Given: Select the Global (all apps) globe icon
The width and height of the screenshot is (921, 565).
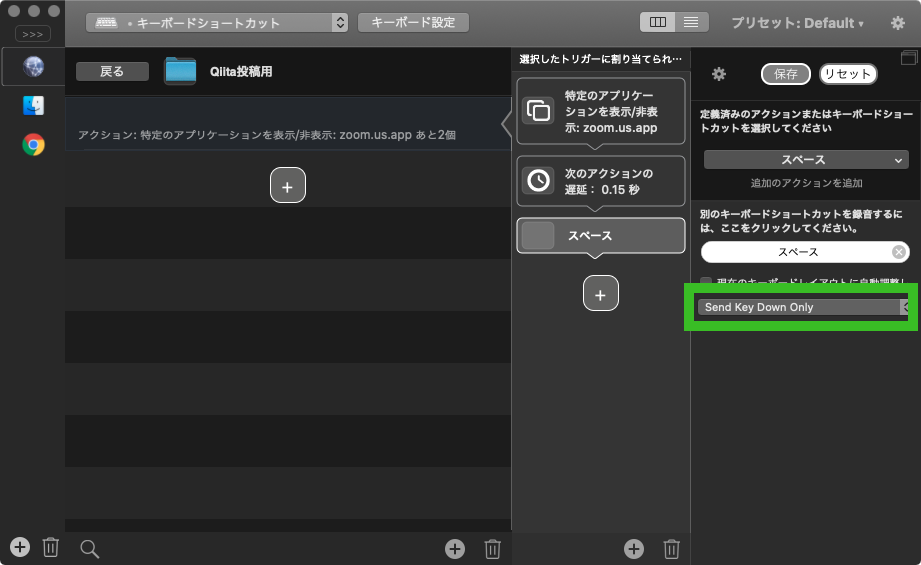Looking at the screenshot, I should click(33, 66).
